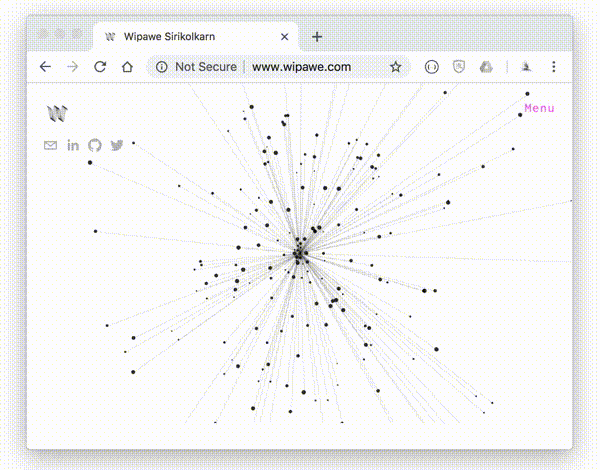
Task: Click the forward navigation arrow
Action: pos(72,67)
